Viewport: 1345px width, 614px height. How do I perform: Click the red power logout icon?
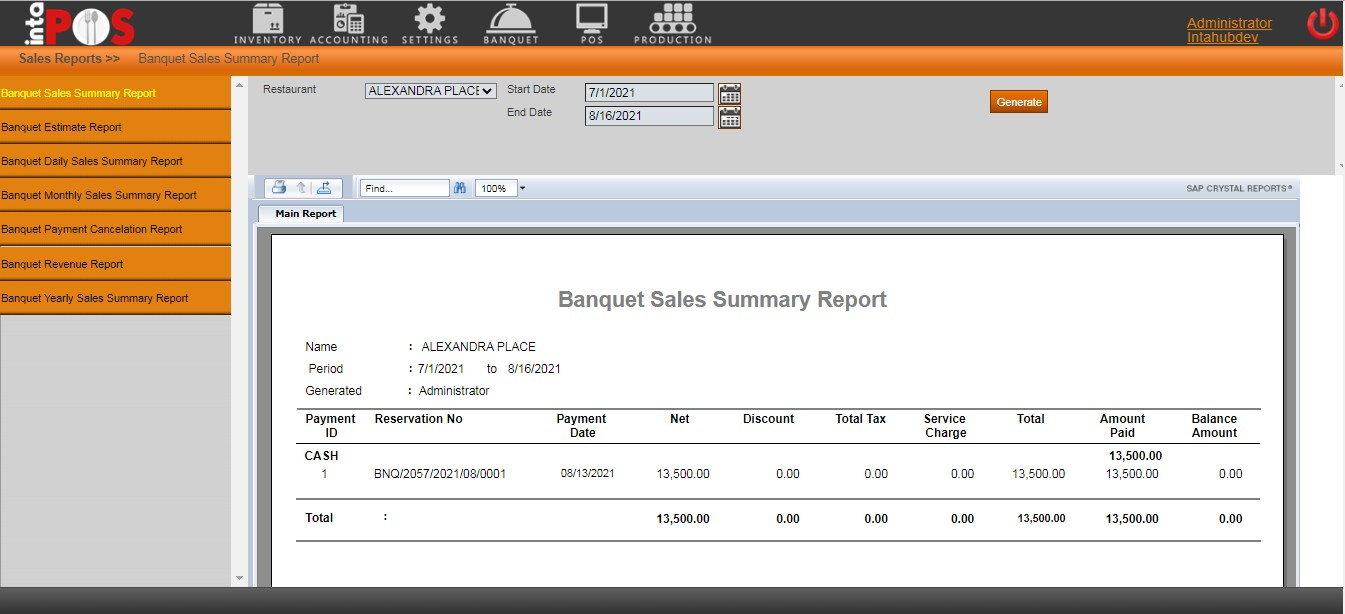click(x=1322, y=23)
